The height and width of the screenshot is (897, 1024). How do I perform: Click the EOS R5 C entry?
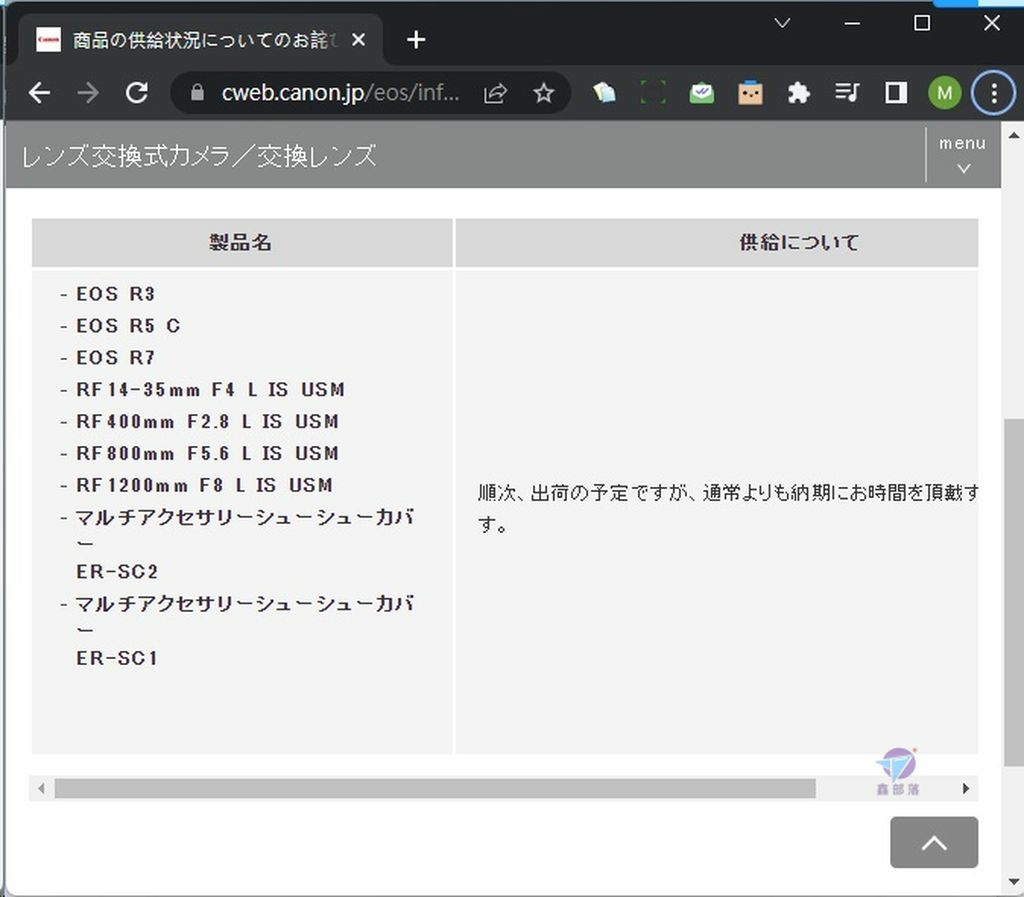(128, 326)
